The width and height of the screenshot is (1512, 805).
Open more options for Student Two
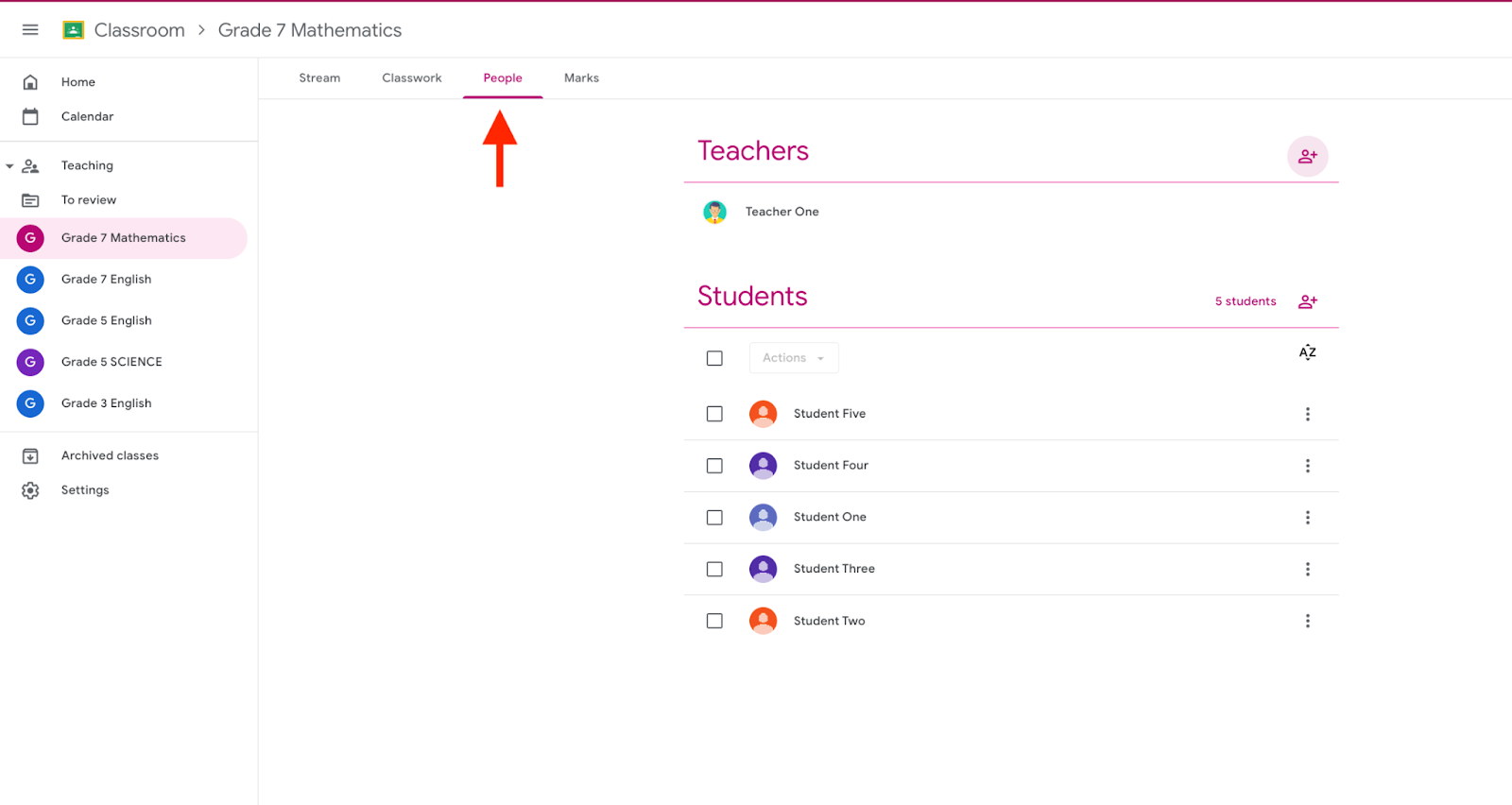click(1308, 621)
